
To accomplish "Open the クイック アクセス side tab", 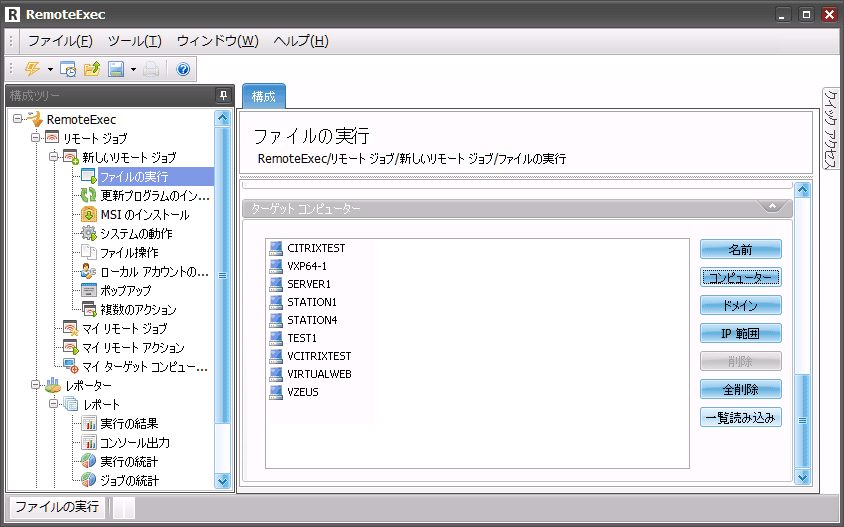I will tap(831, 129).
